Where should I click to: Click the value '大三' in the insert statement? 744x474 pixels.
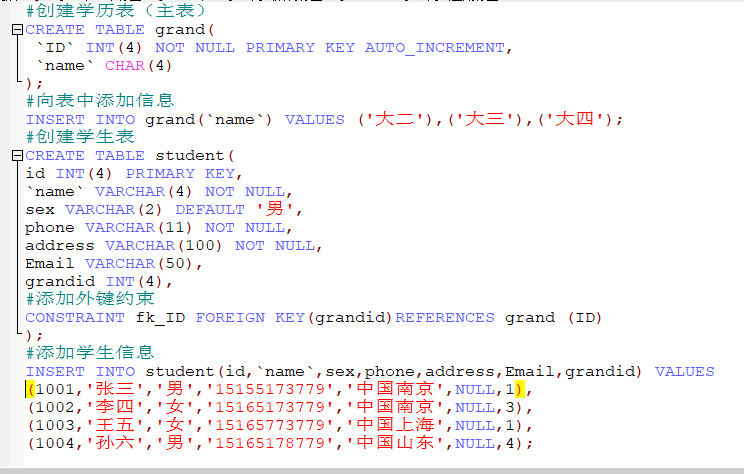pos(484,119)
